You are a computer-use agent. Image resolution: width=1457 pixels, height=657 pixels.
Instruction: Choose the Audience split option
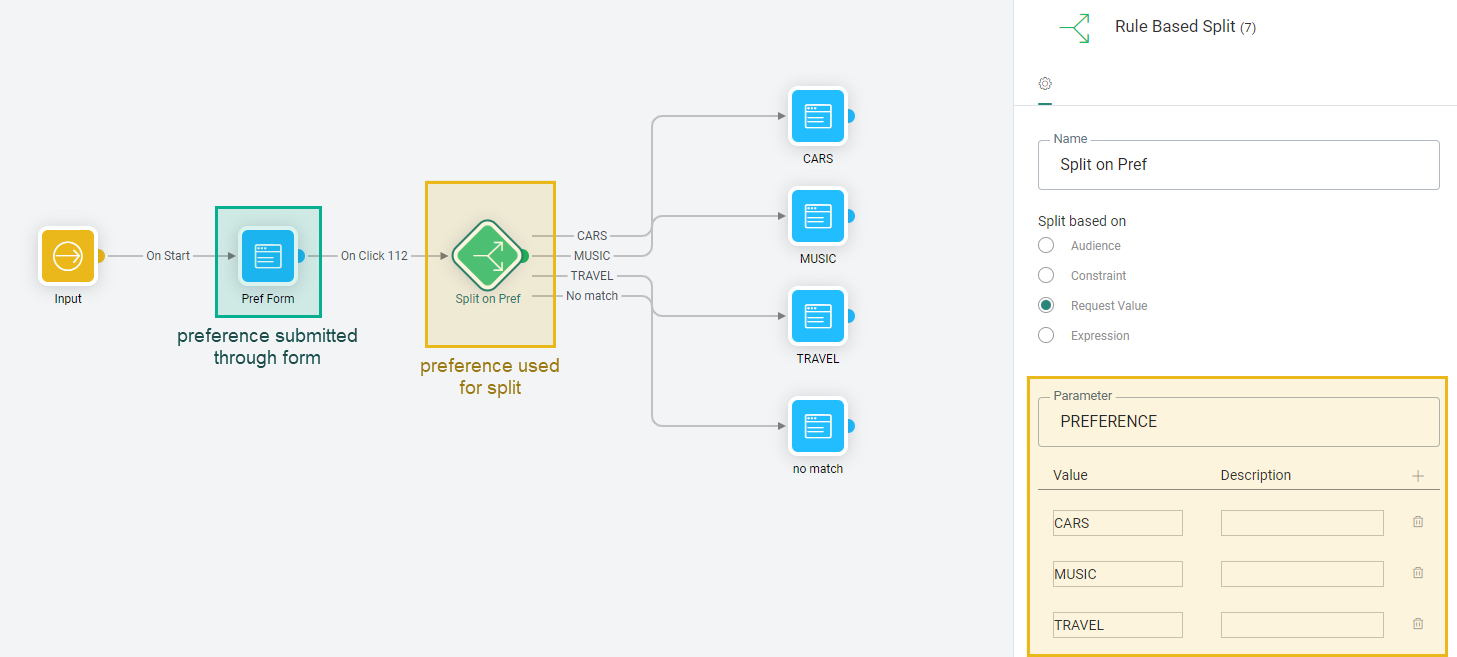pyautogui.click(x=1046, y=246)
